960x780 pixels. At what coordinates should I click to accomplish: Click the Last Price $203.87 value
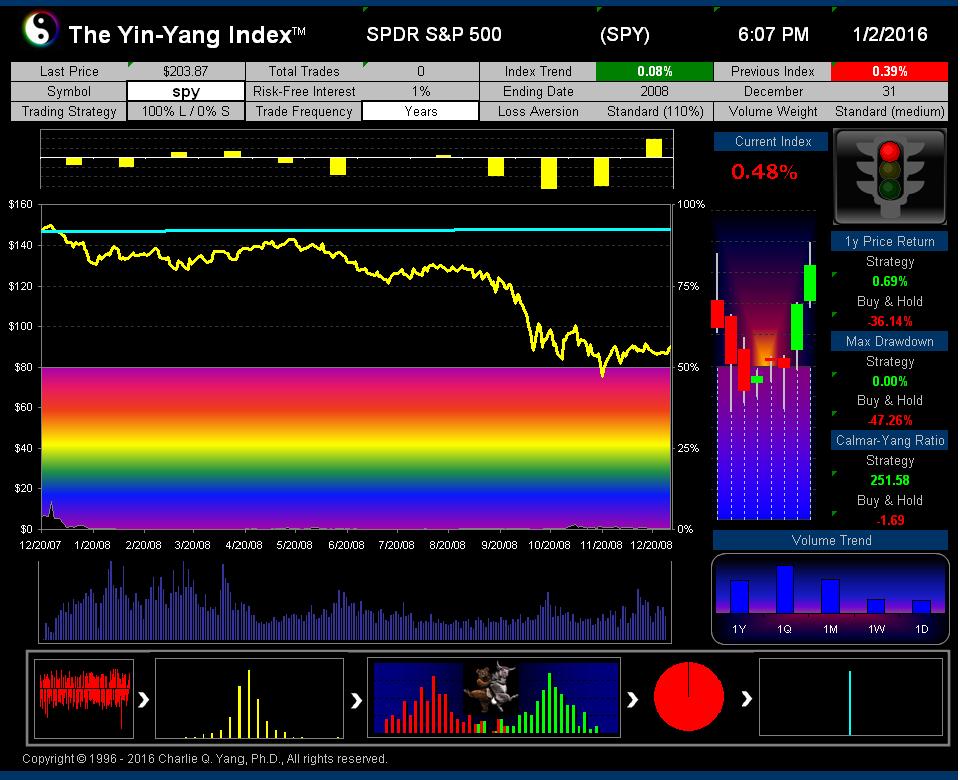186,71
